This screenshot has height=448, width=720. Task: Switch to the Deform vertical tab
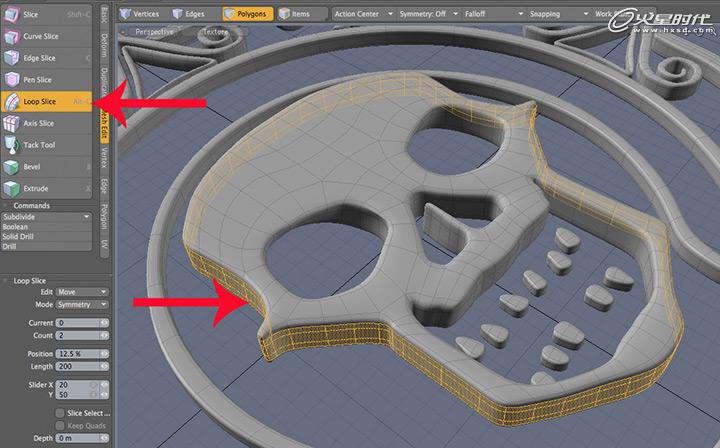tap(104, 45)
